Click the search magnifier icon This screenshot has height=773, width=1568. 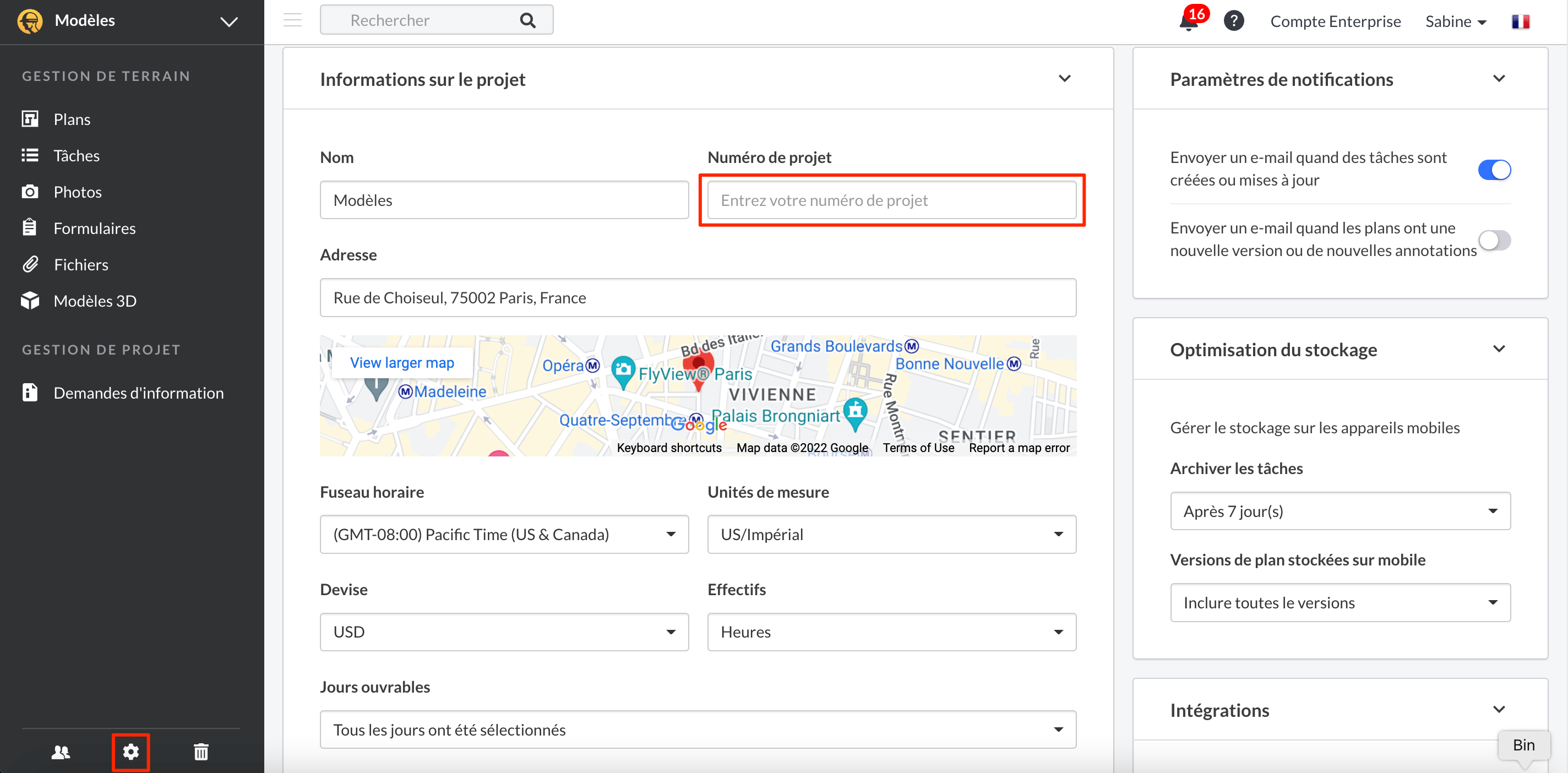pyautogui.click(x=528, y=21)
